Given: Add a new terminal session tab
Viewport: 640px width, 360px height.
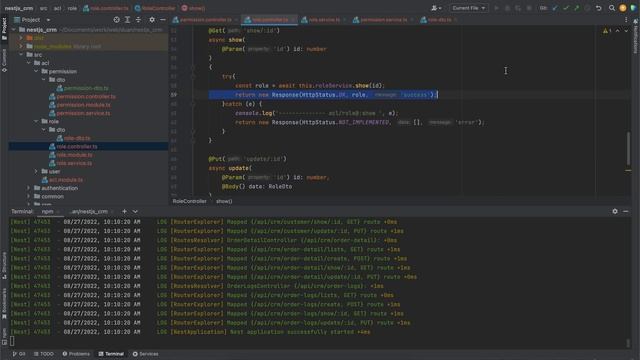Looking at the screenshot, I should [124, 211].
